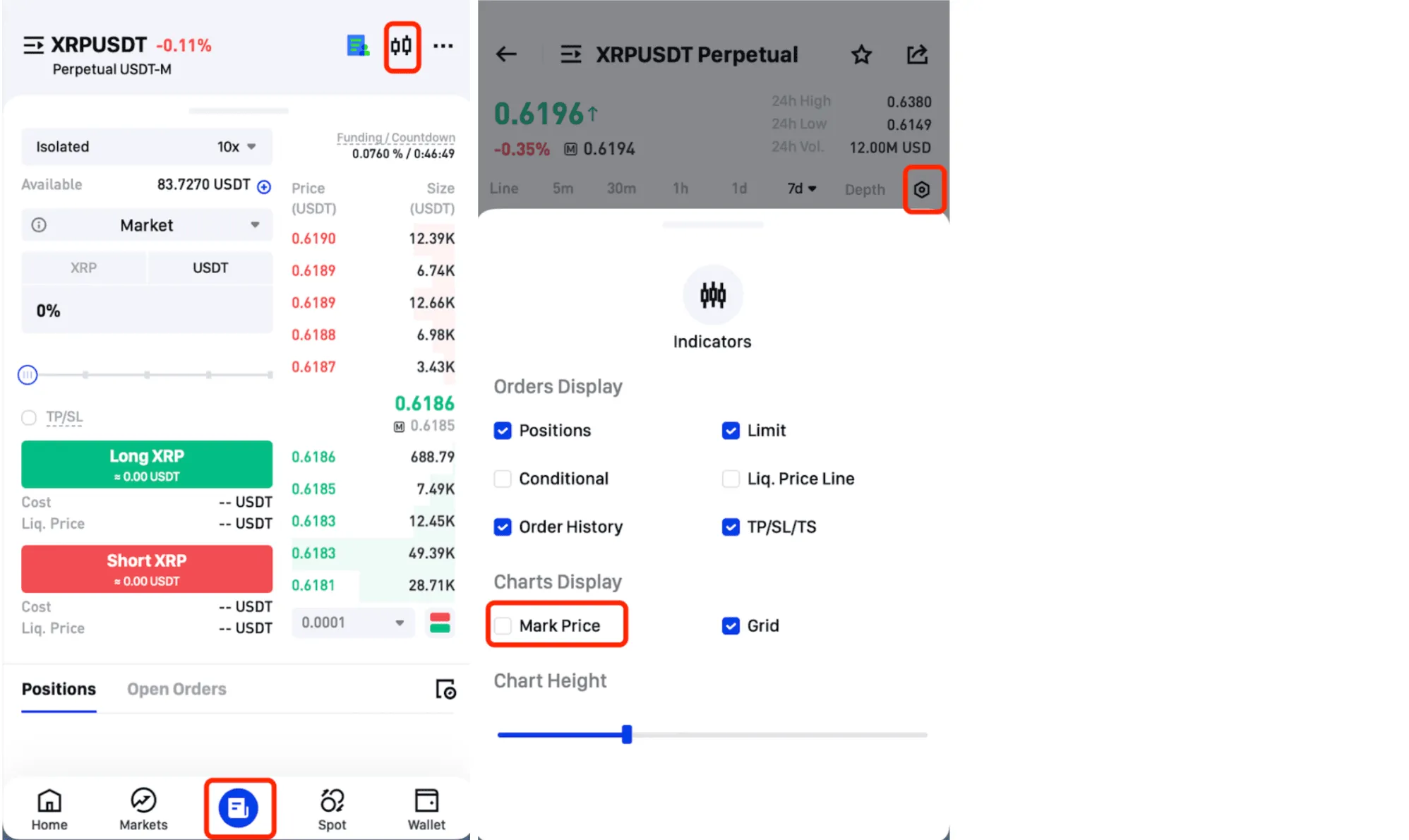The height and width of the screenshot is (840, 1409).
Task: Open the Markets tab in bottom navigation
Action: [x=143, y=809]
